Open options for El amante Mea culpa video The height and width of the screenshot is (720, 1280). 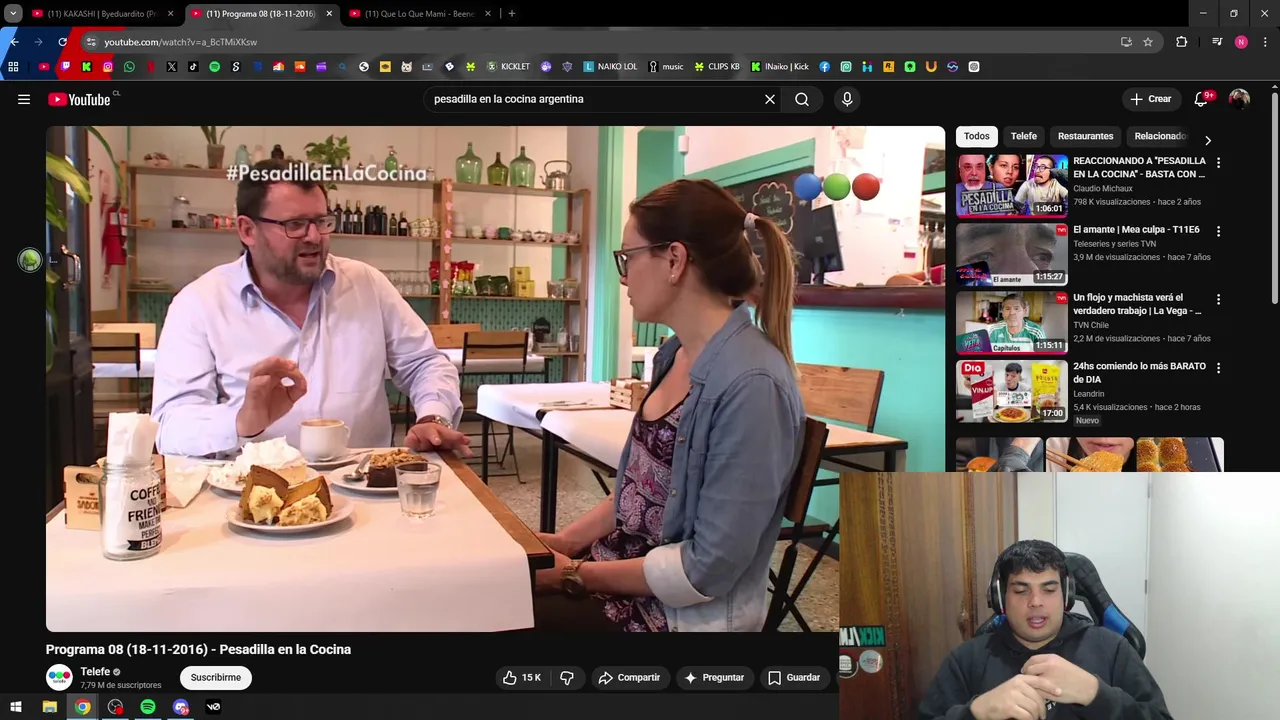tap(1218, 231)
